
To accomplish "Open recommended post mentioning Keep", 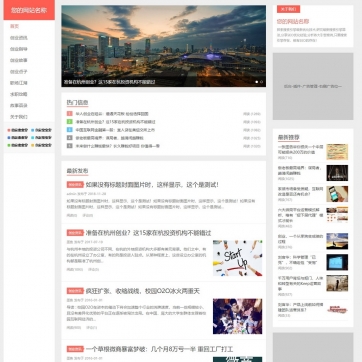I will point(300,283).
